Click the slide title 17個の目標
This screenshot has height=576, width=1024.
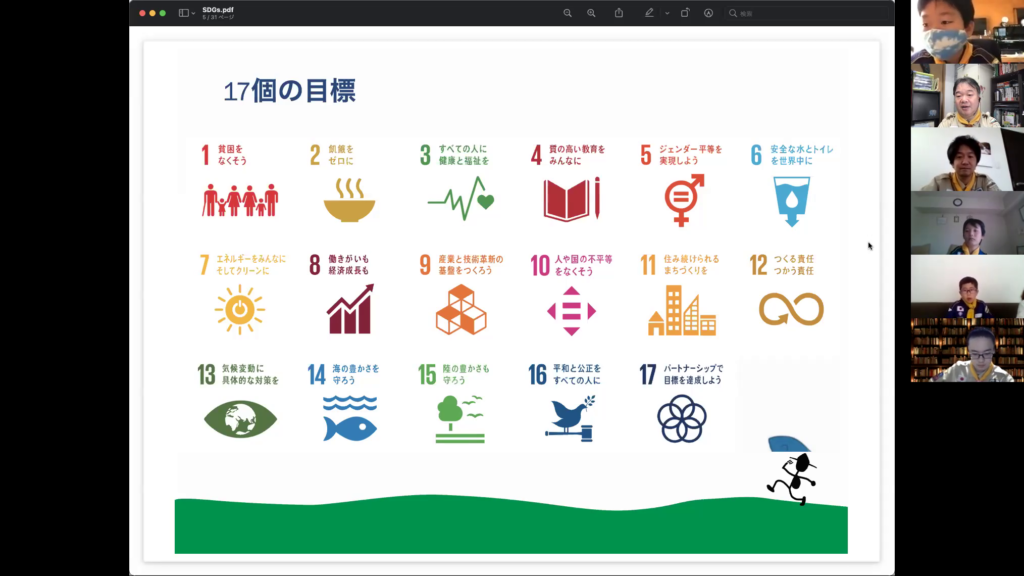(289, 91)
